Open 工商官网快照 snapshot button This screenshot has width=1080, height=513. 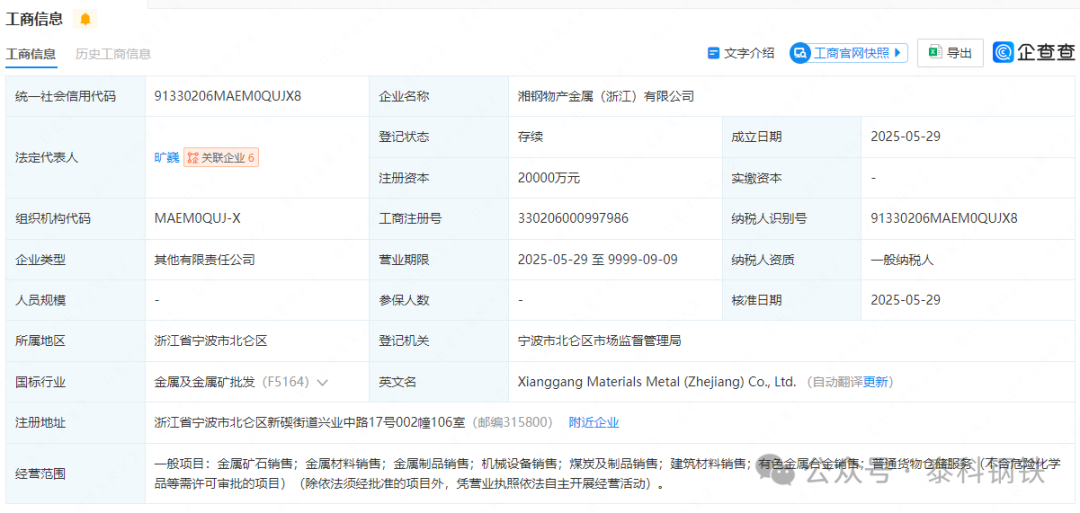[849, 53]
